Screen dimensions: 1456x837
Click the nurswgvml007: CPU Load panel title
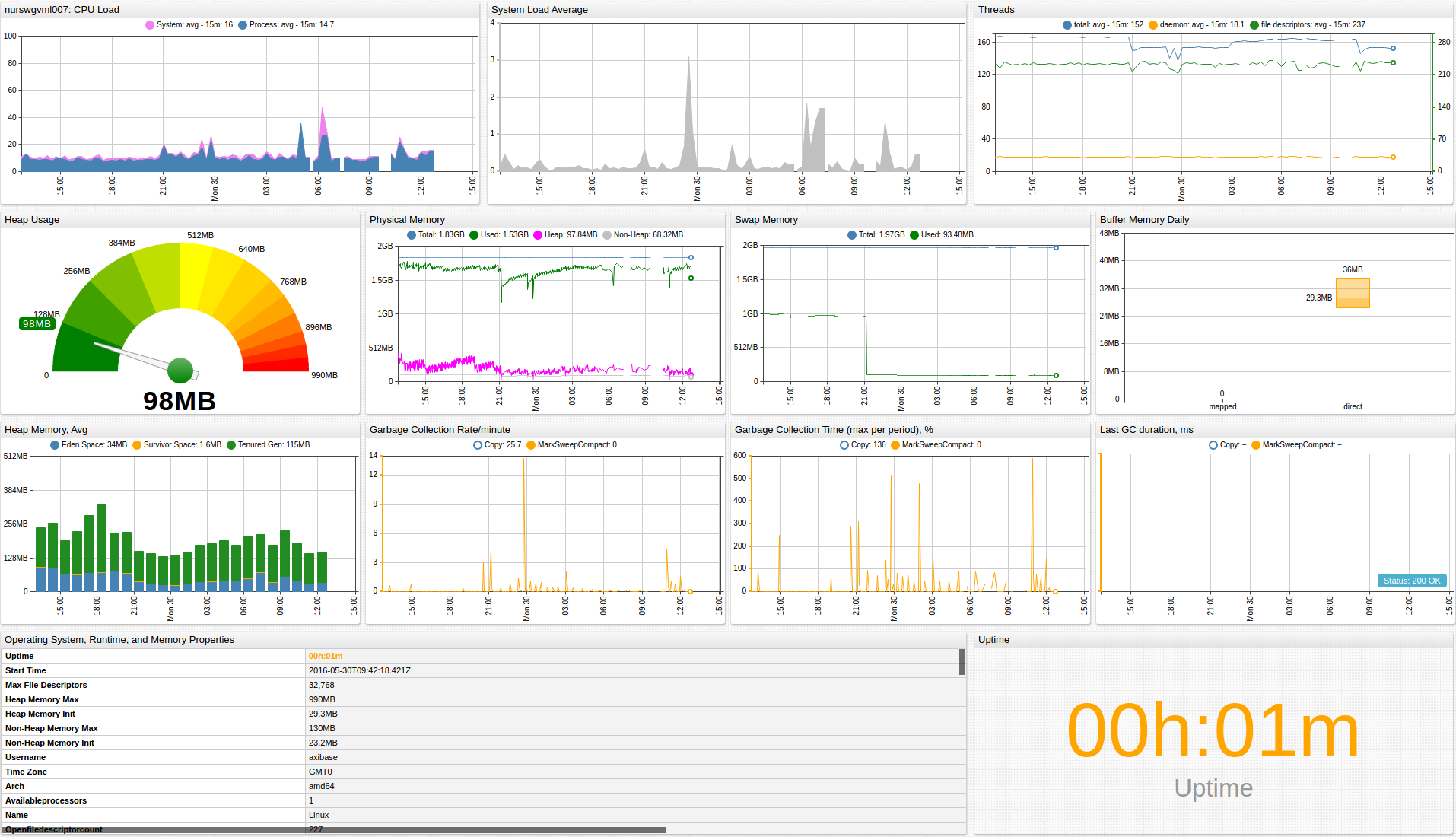(62, 10)
